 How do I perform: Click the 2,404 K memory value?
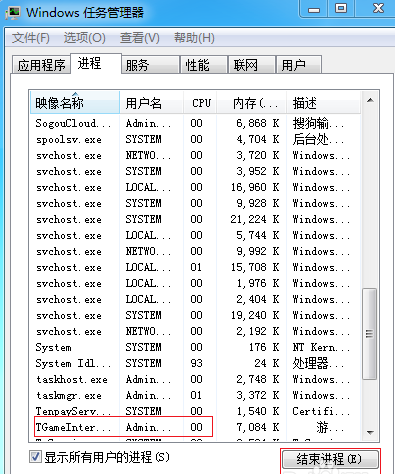(258, 299)
